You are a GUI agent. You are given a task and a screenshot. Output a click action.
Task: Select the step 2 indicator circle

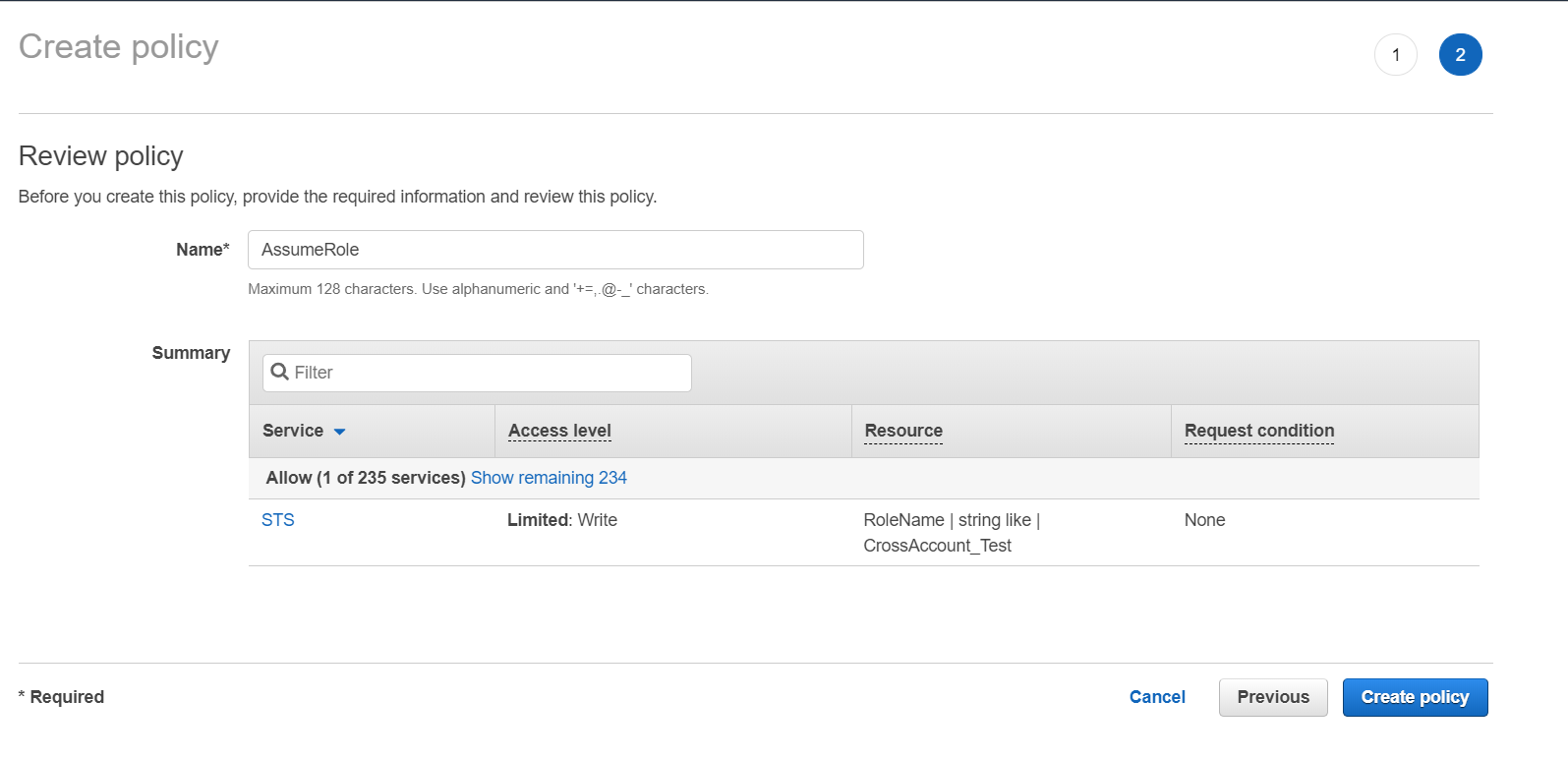(1460, 55)
